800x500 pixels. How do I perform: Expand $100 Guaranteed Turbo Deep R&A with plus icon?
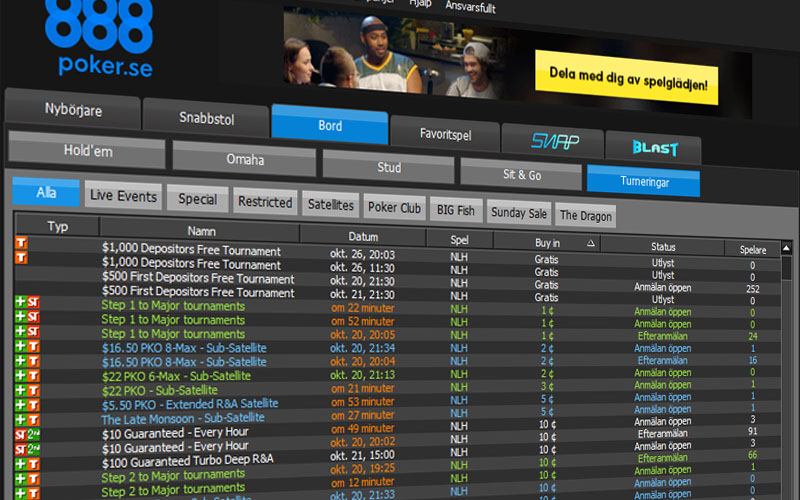tap(21, 465)
